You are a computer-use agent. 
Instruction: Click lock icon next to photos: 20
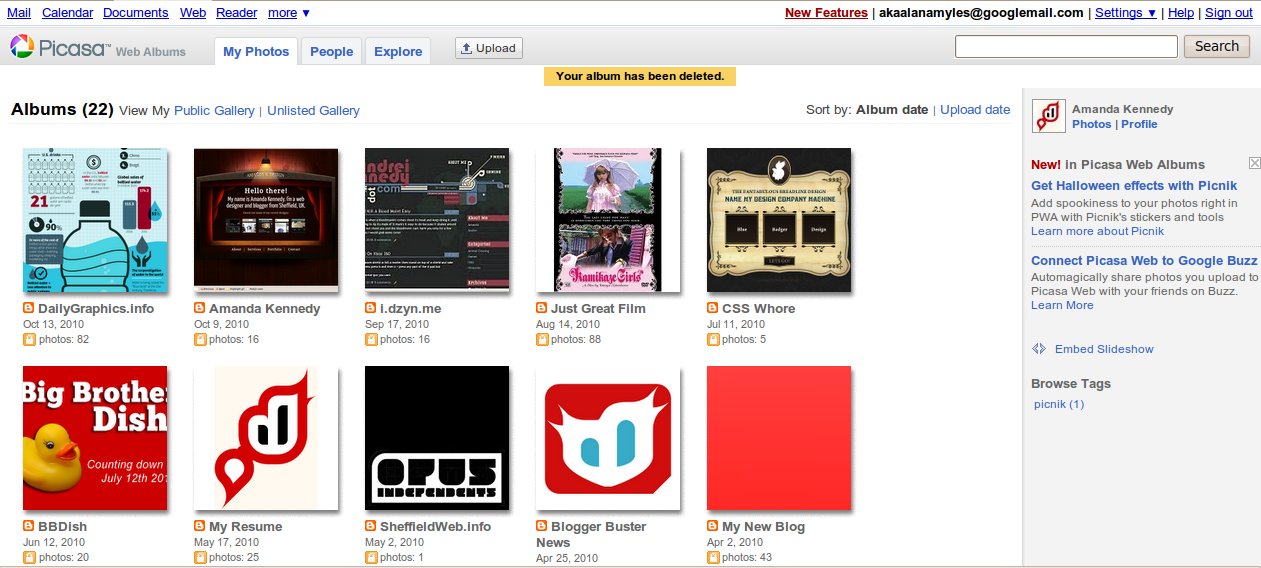coord(29,557)
